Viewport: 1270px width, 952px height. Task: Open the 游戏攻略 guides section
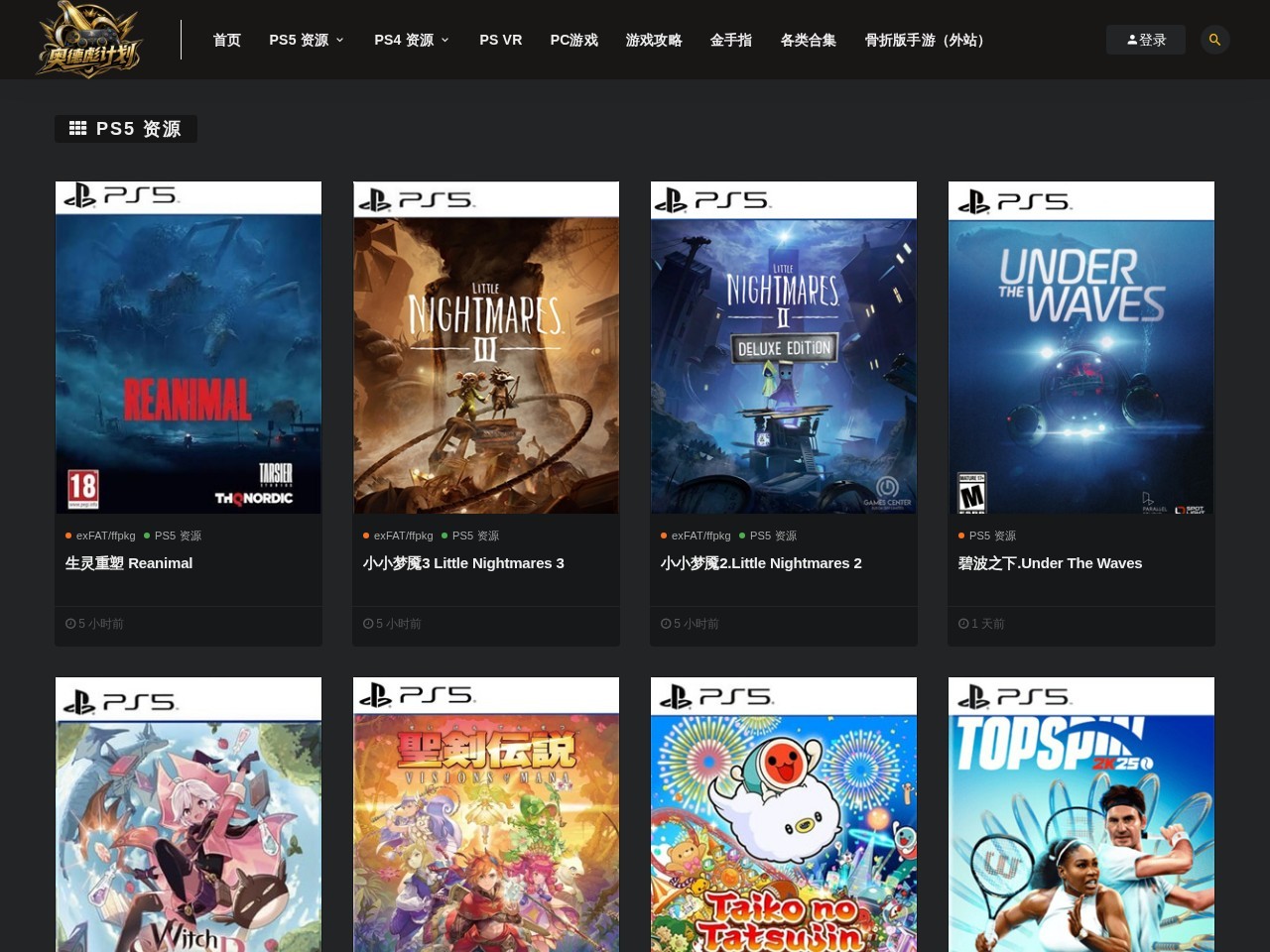click(654, 40)
